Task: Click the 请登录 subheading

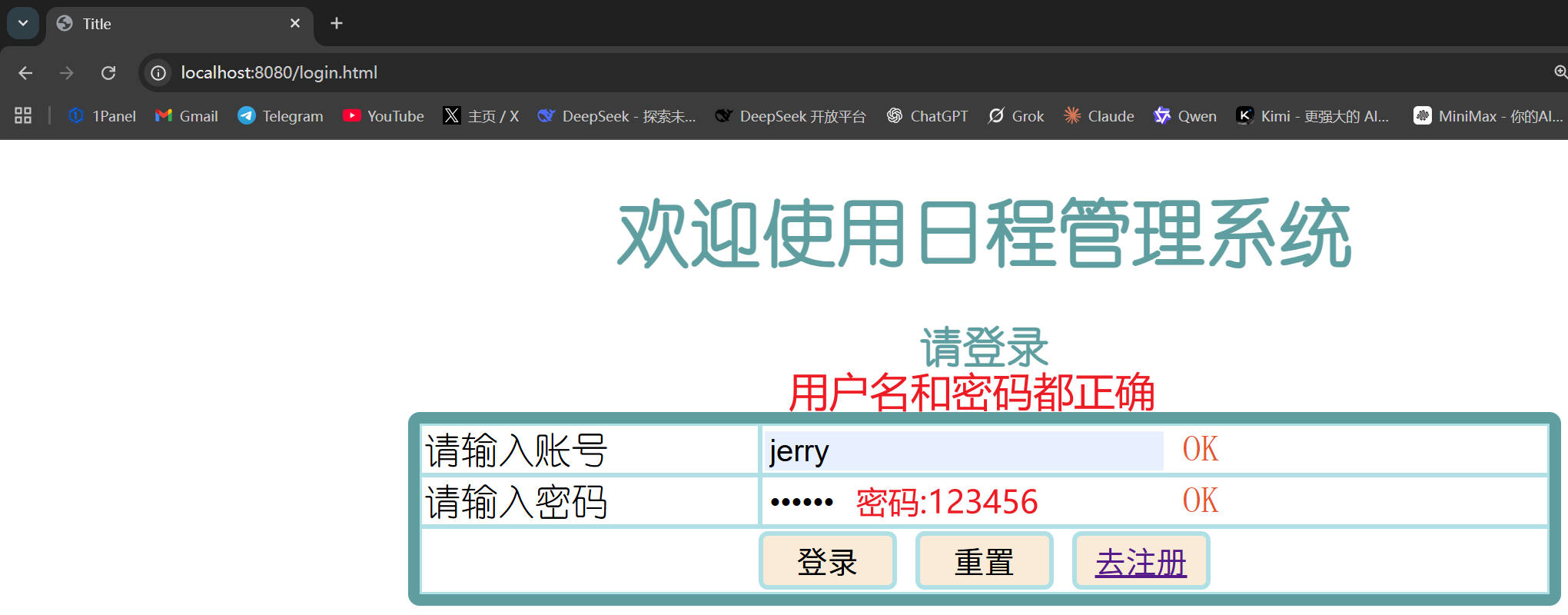Action: point(985,347)
